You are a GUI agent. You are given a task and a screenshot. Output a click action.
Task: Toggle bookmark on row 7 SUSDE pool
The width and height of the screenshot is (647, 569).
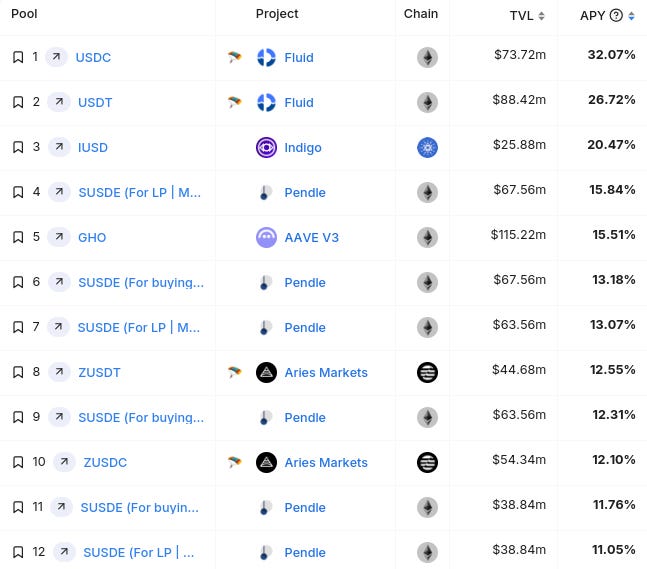[18, 327]
